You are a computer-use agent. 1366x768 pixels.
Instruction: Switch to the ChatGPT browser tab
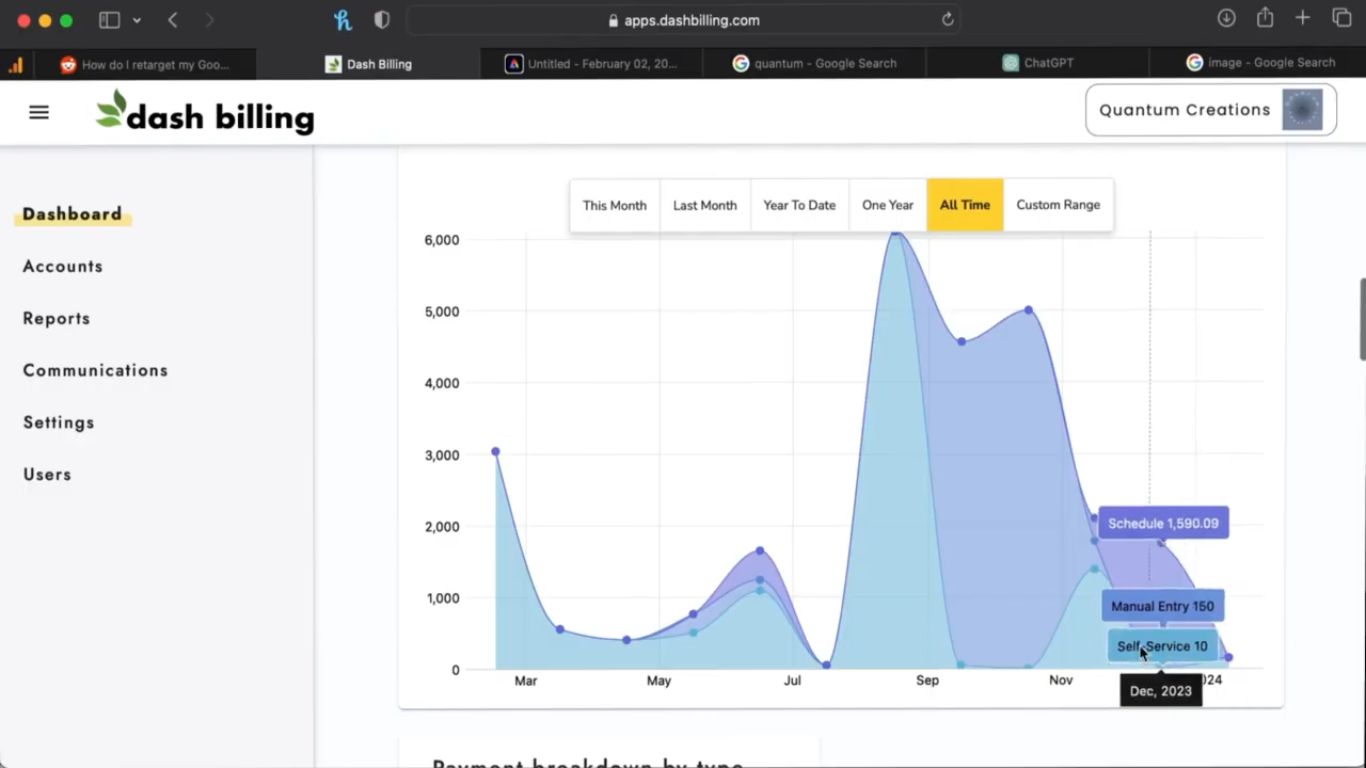[1038, 63]
